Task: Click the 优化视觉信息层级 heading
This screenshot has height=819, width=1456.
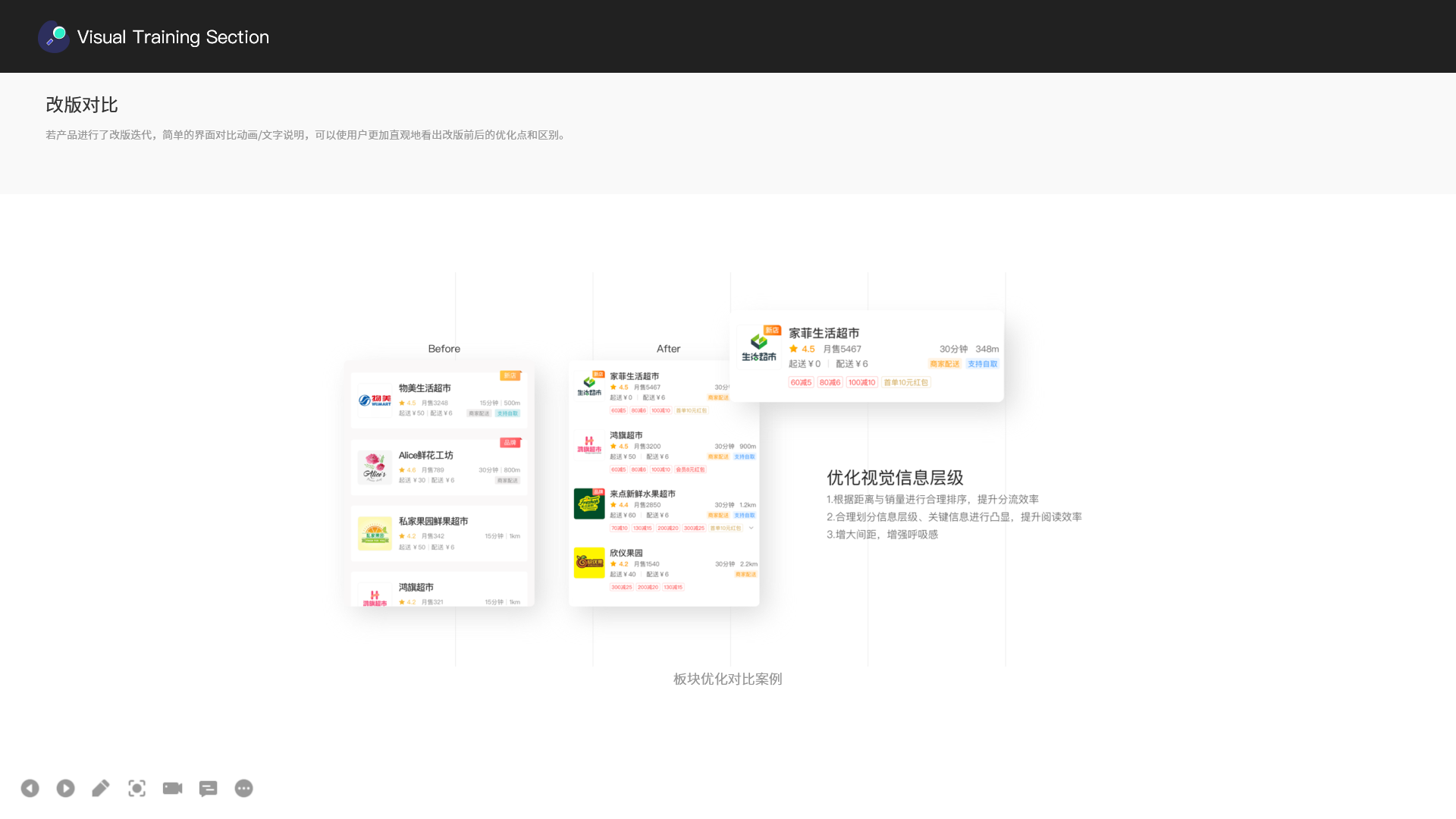Action: [895, 478]
